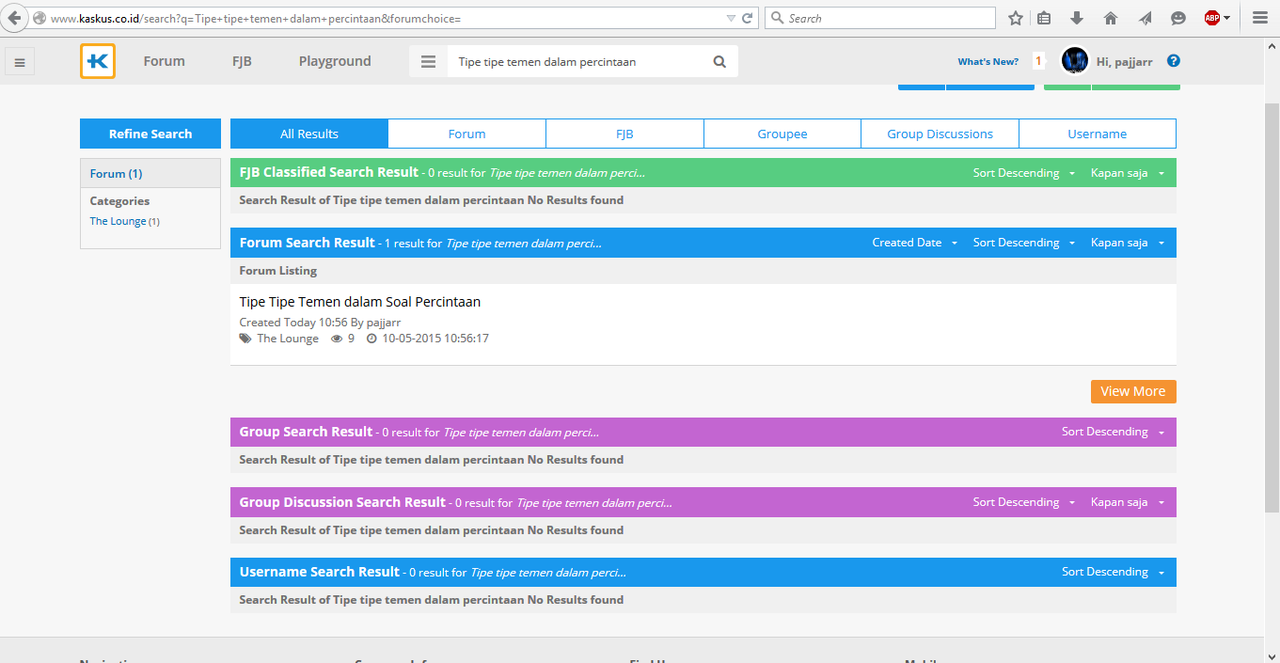The height and width of the screenshot is (663, 1280).
Task: Select the Username results tab
Action: tap(1097, 134)
